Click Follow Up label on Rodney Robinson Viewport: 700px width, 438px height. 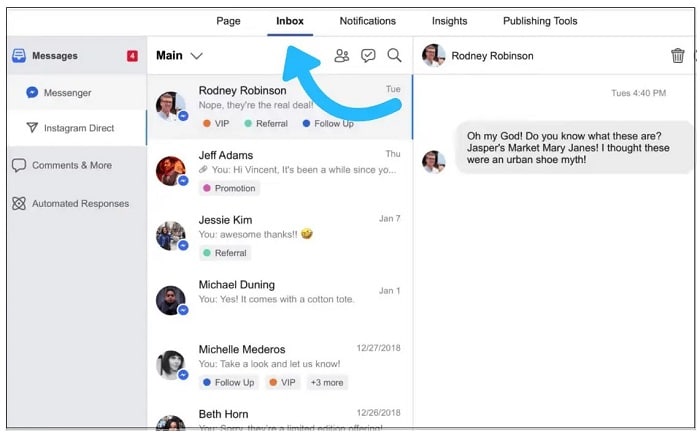pyautogui.click(x=328, y=124)
